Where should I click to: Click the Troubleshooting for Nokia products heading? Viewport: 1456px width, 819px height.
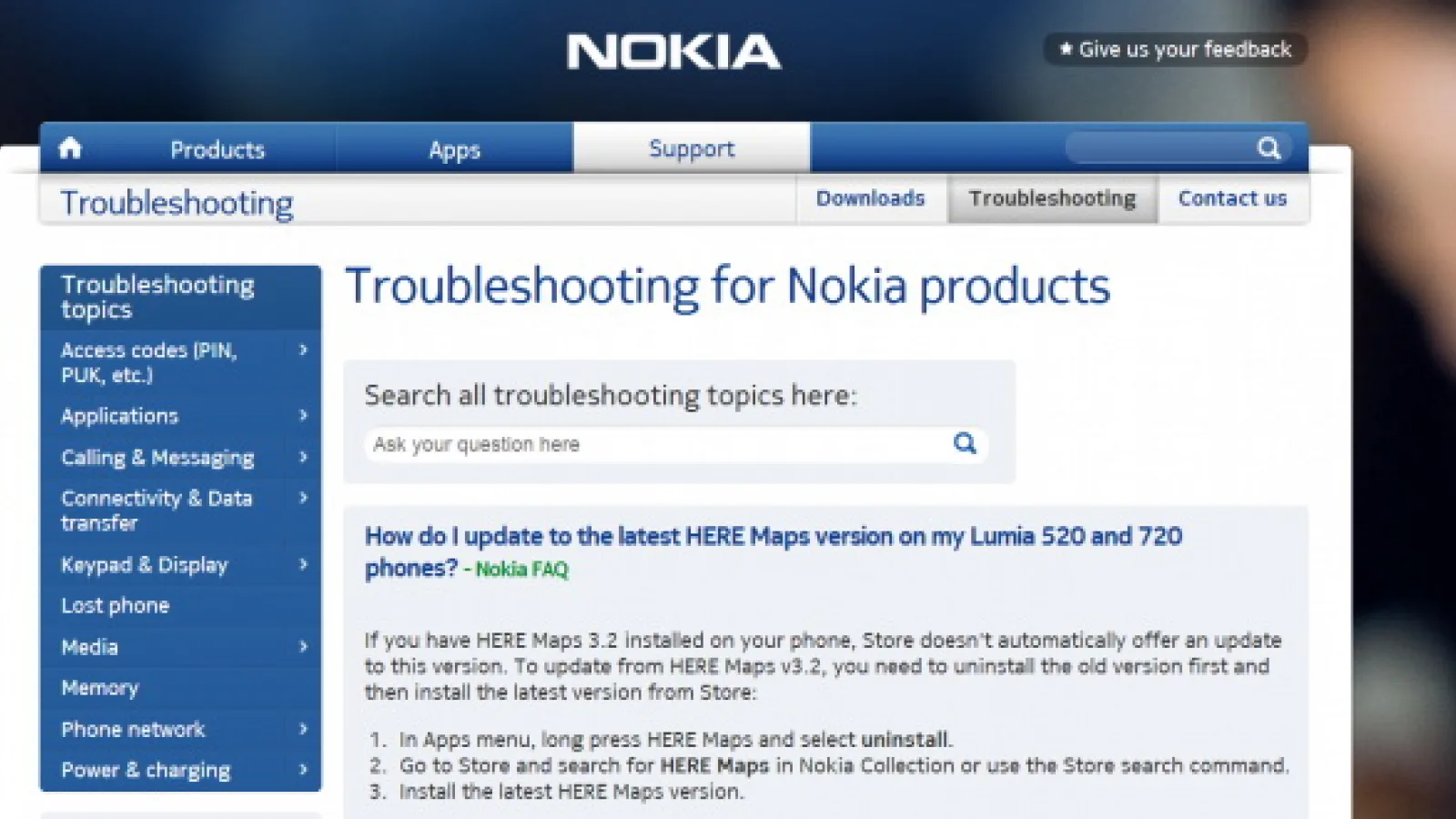point(728,287)
